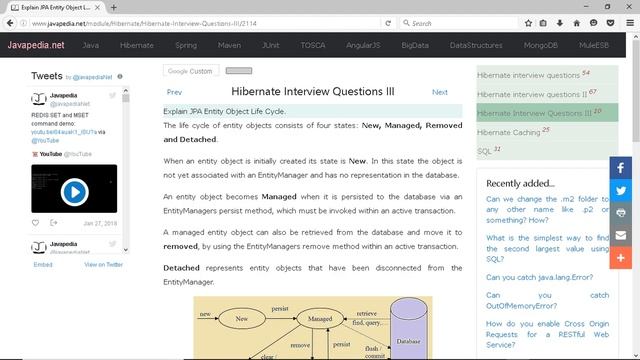Click the Javapedia.net logo
Viewport: 640px width, 360px height.
[36, 45]
